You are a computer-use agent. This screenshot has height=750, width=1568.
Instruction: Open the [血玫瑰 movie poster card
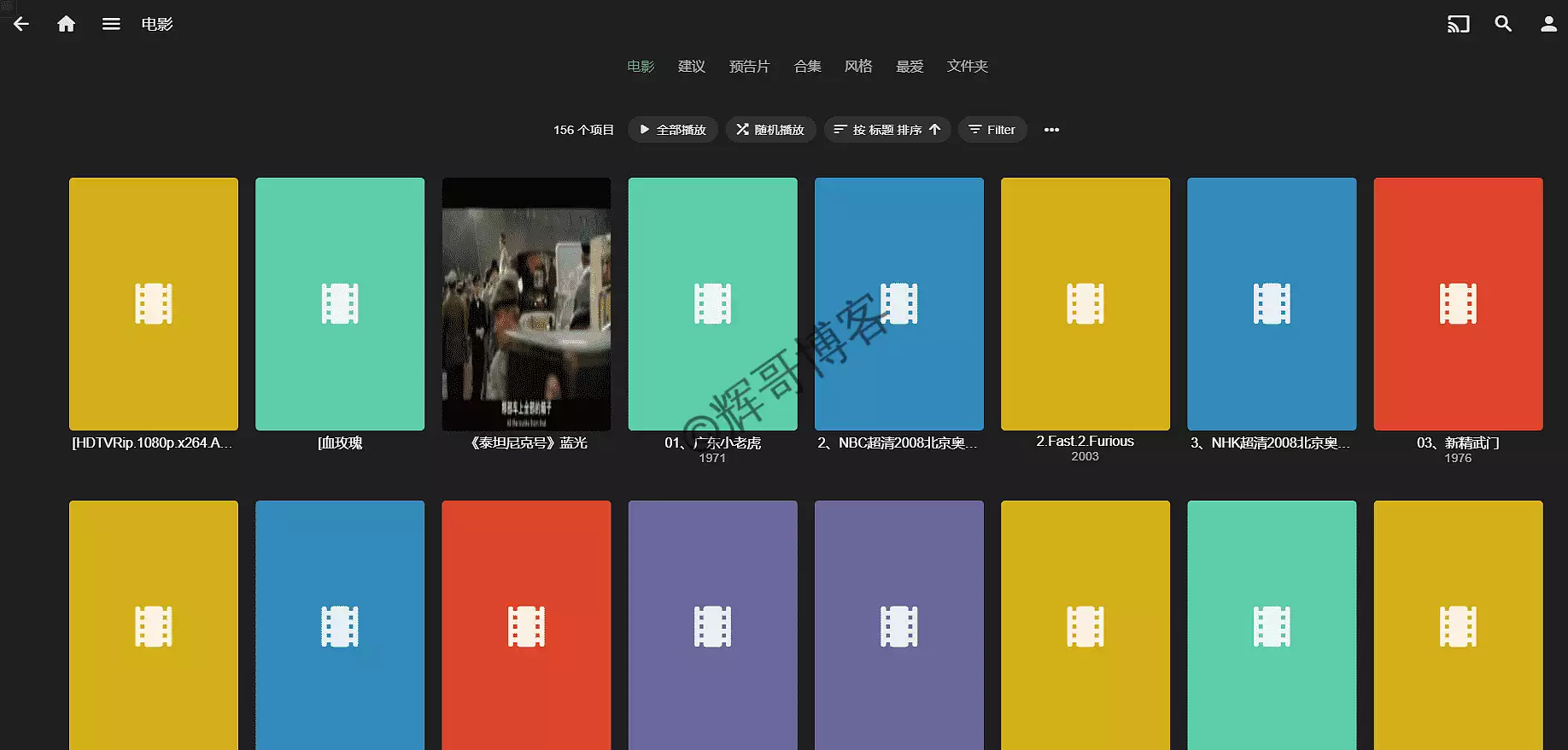point(340,304)
